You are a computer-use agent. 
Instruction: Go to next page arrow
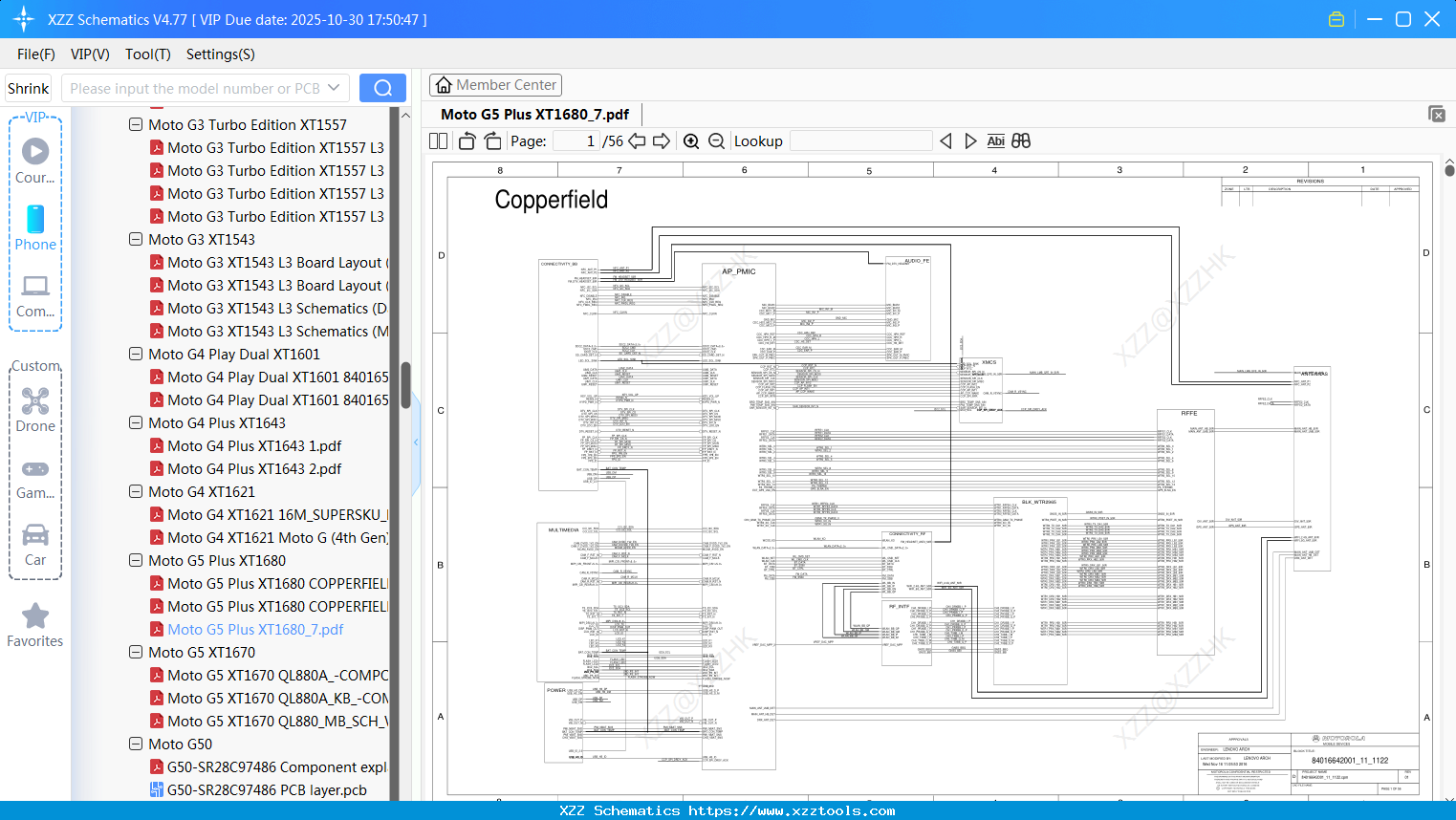(662, 141)
